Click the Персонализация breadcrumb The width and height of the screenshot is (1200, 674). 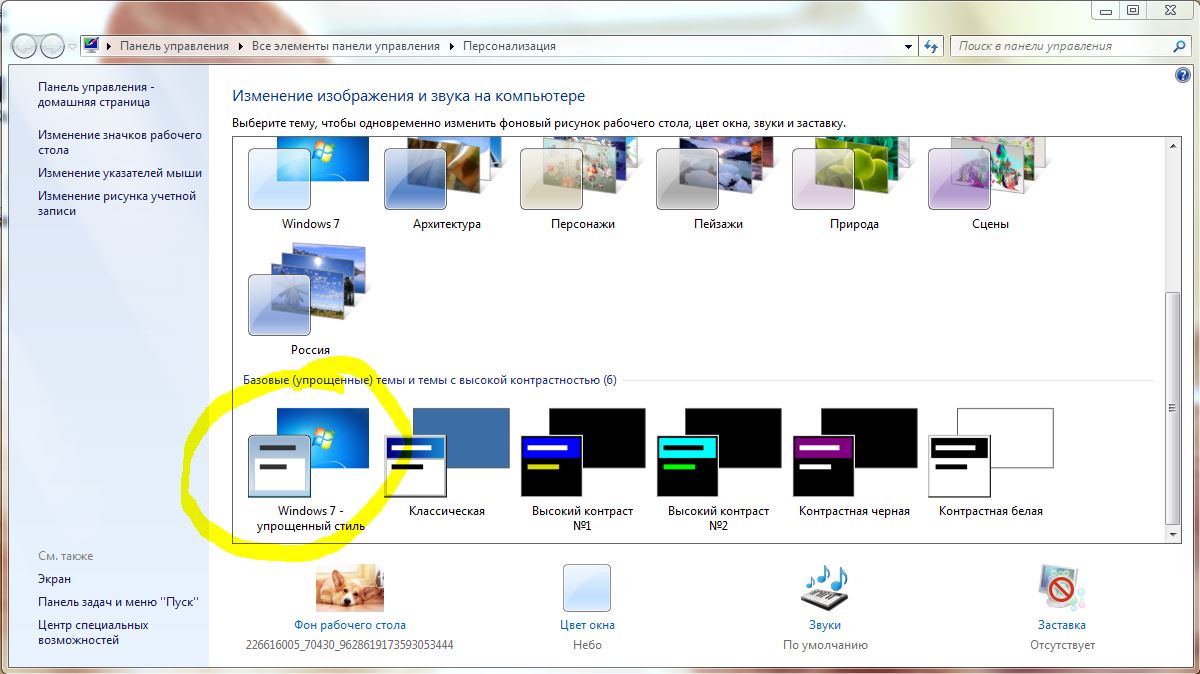509,46
